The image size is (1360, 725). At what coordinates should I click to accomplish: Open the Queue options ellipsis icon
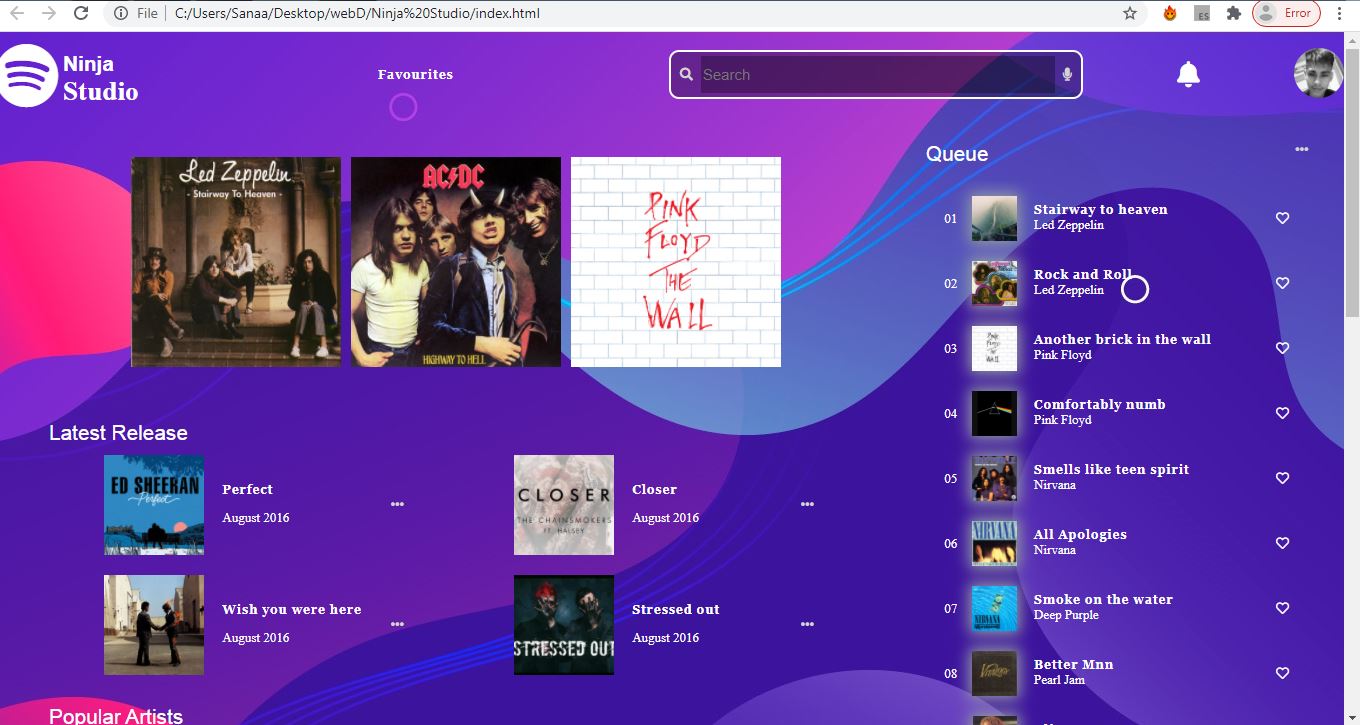[1301, 148]
